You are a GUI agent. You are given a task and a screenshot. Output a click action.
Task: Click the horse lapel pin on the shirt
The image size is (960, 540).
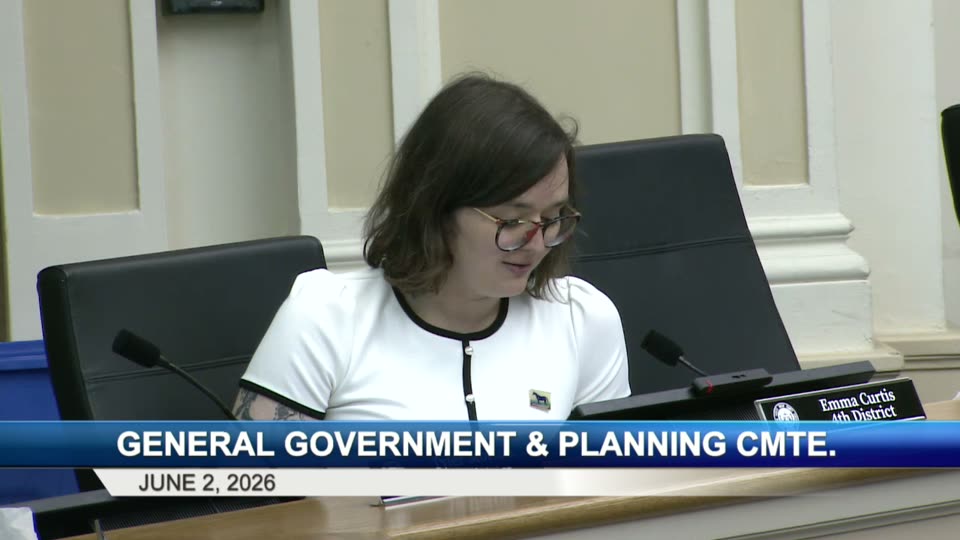(x=540, y=400)
